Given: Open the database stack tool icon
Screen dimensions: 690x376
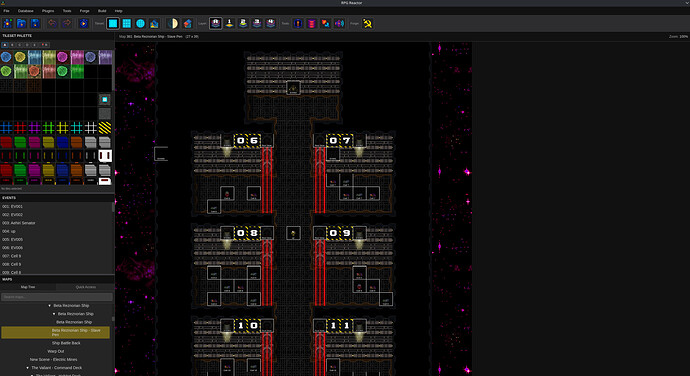Looking at the screenshot, I should 312,23.
